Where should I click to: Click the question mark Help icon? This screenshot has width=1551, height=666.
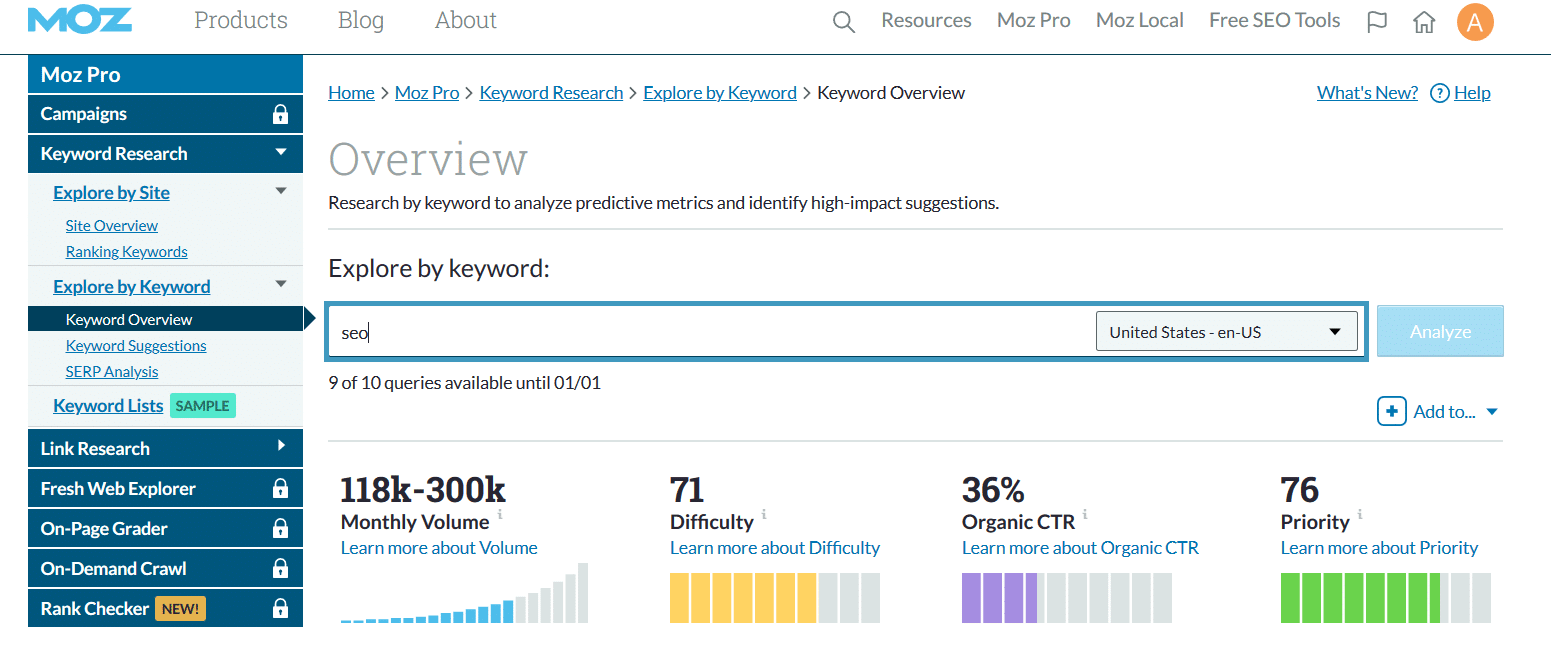pos(1439,93)
